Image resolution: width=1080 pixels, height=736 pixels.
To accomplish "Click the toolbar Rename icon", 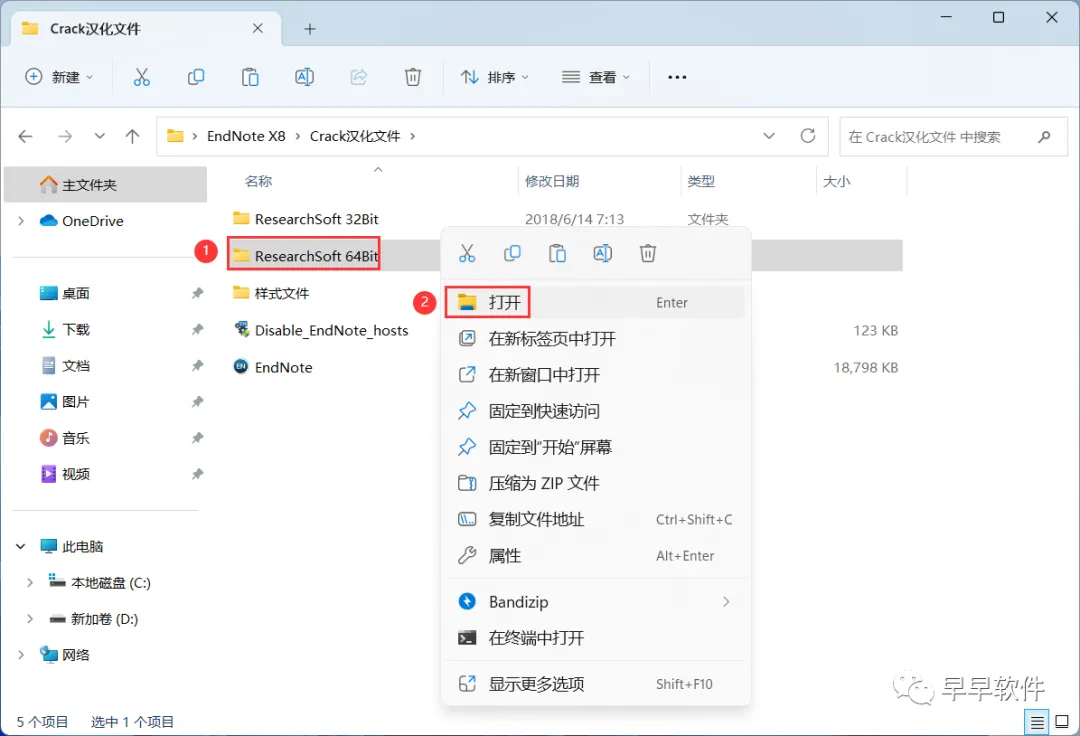I will tap(304, 77).
